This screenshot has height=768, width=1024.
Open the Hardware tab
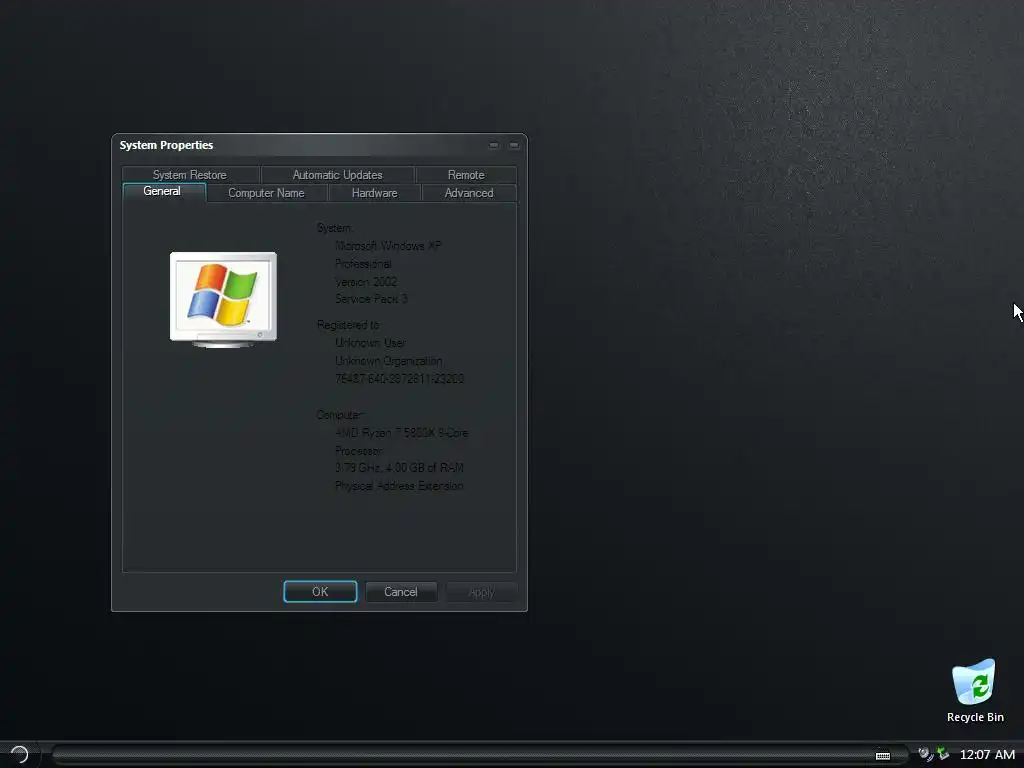375,193
